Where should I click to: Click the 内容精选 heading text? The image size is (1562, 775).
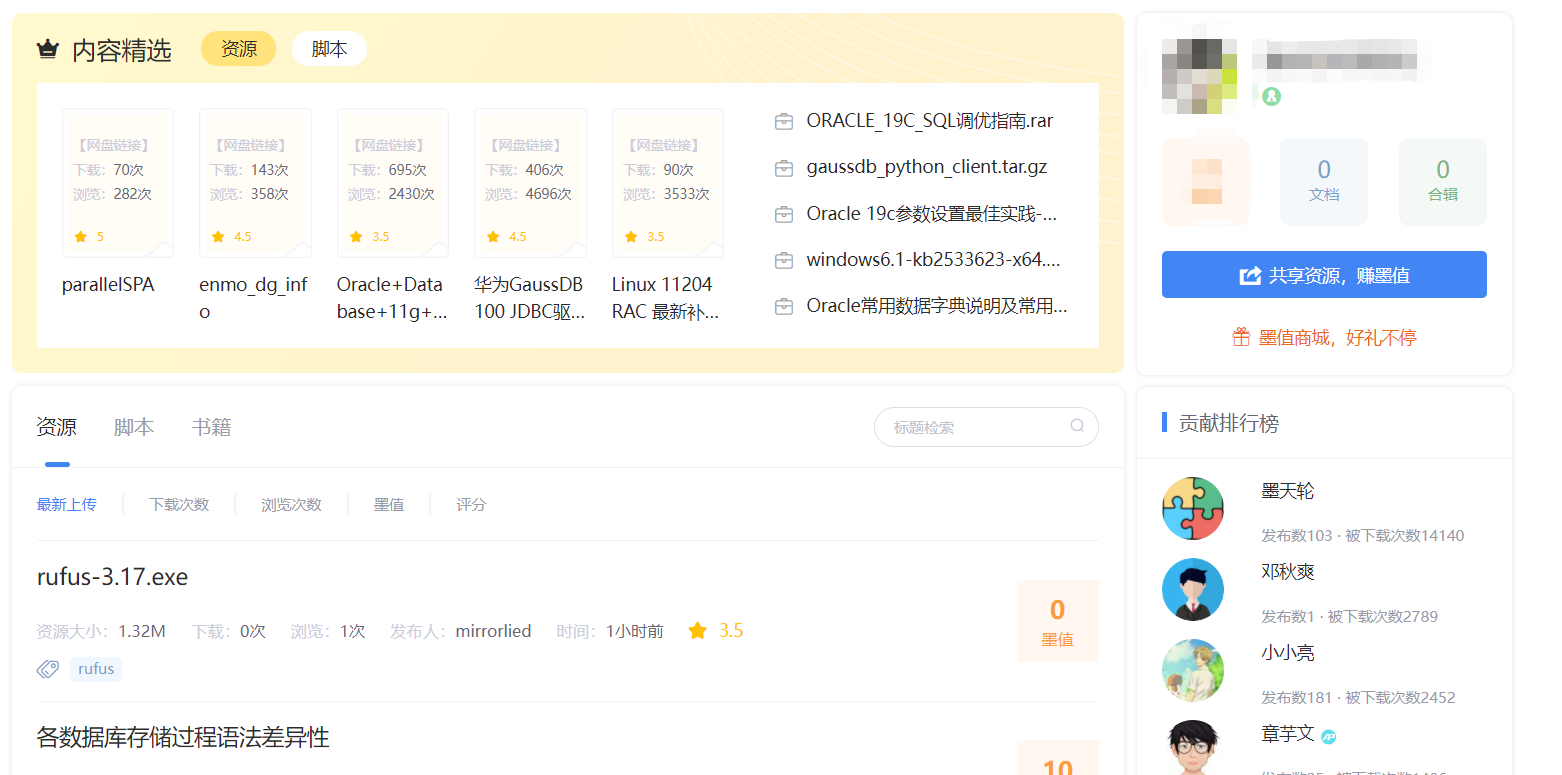point(122,50)
